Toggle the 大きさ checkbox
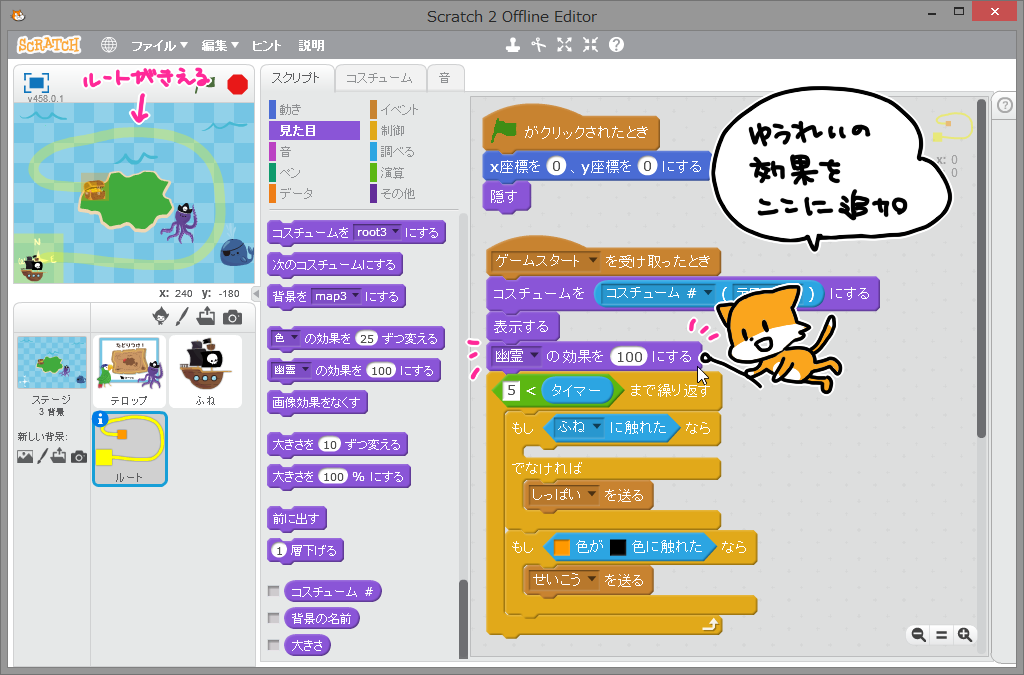 click(274, 645)
